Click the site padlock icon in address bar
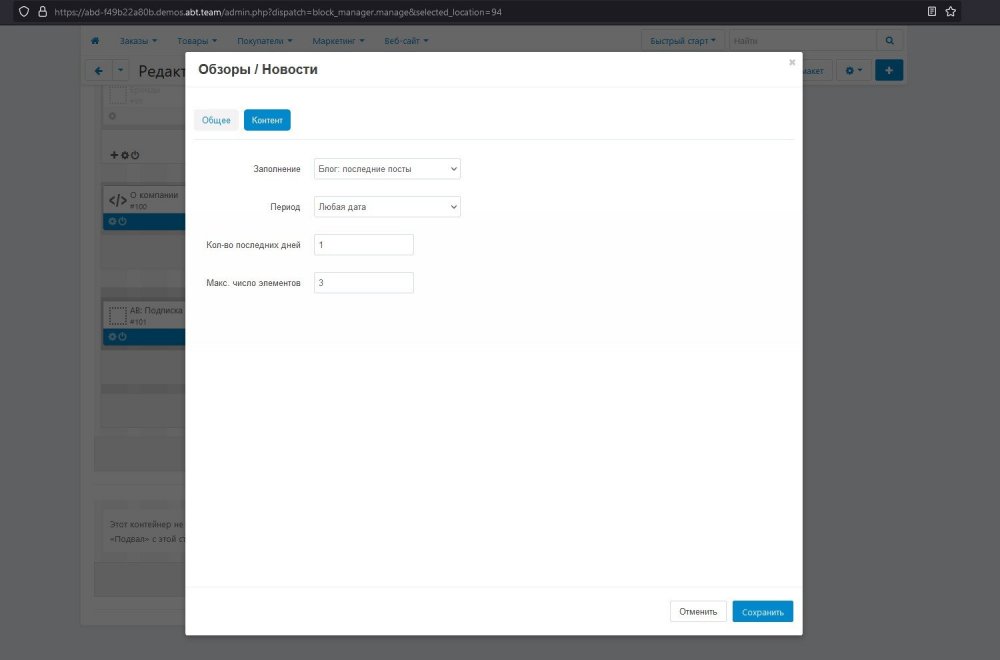This screenshot has width=1000, height=660. (41, 12)
